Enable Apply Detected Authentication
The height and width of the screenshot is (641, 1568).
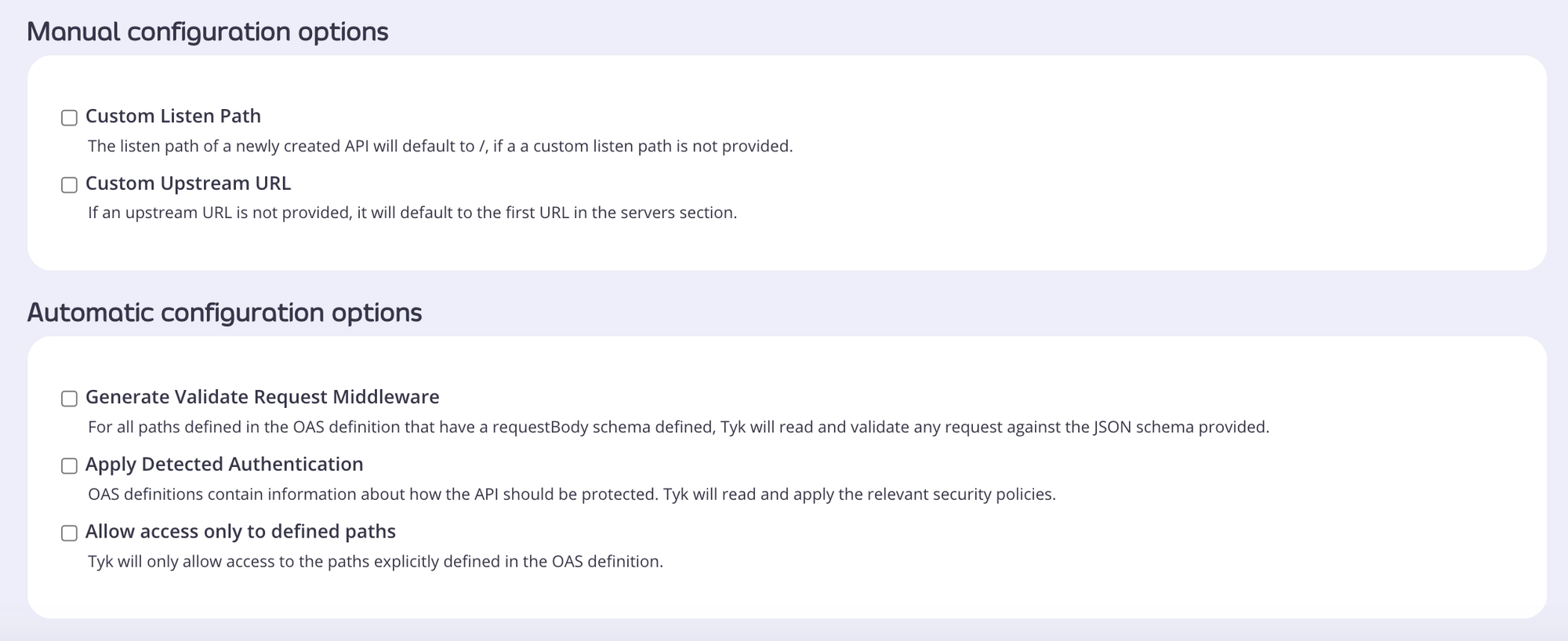click(x=70, y=465)
